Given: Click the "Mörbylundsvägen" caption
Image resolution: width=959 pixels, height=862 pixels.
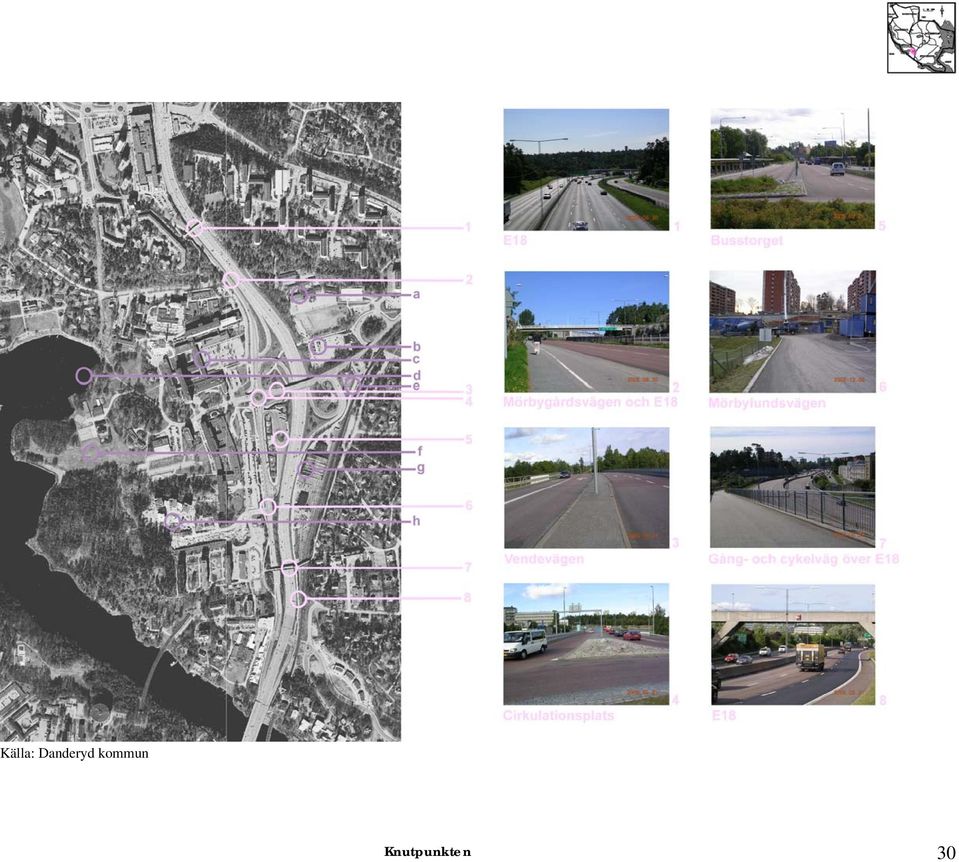Looking at the screenshot, I should coord(767,403).
